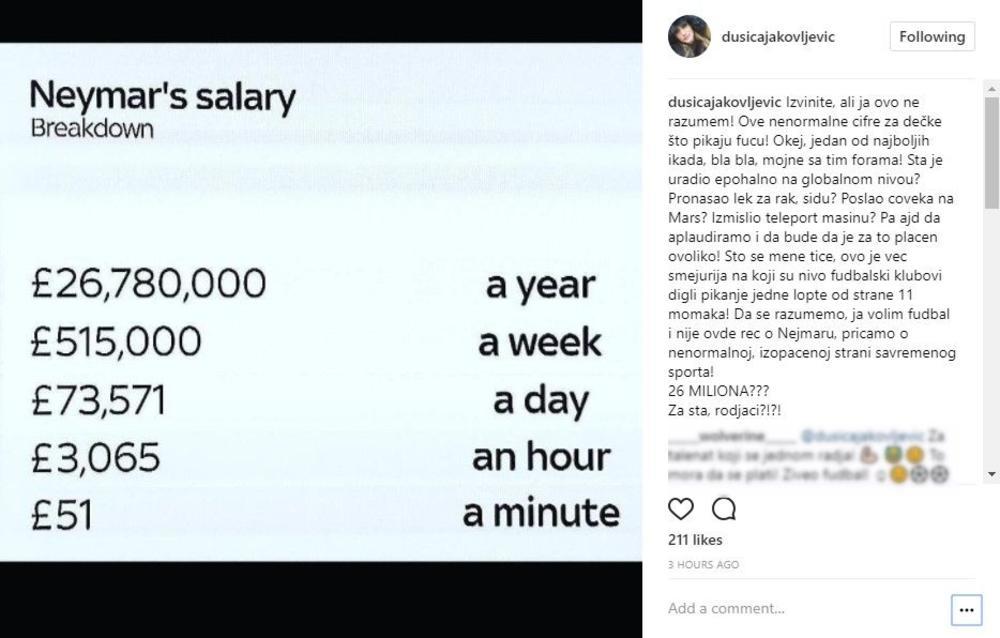
Task: Click the £51 a minute row in the photo
Action: [x=315, y=515]
